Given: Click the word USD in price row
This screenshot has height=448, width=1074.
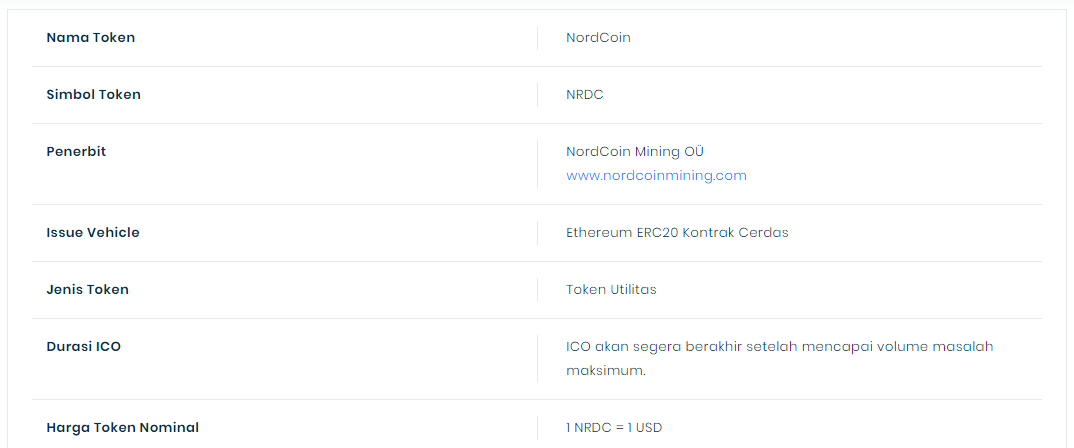Looking at the screenshot, I should [x=648, y=427].
